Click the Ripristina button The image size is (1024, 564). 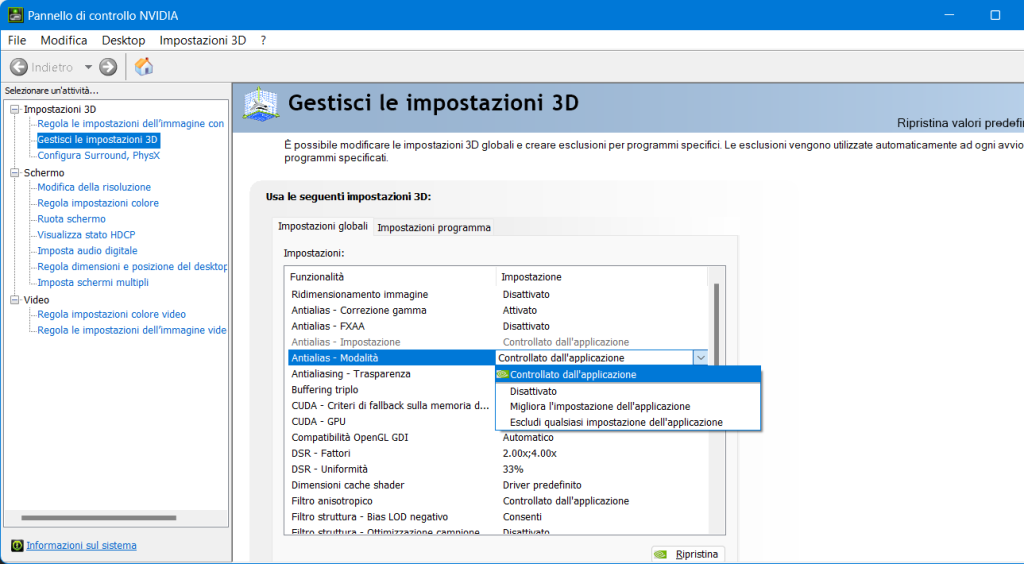coord(687,554)
